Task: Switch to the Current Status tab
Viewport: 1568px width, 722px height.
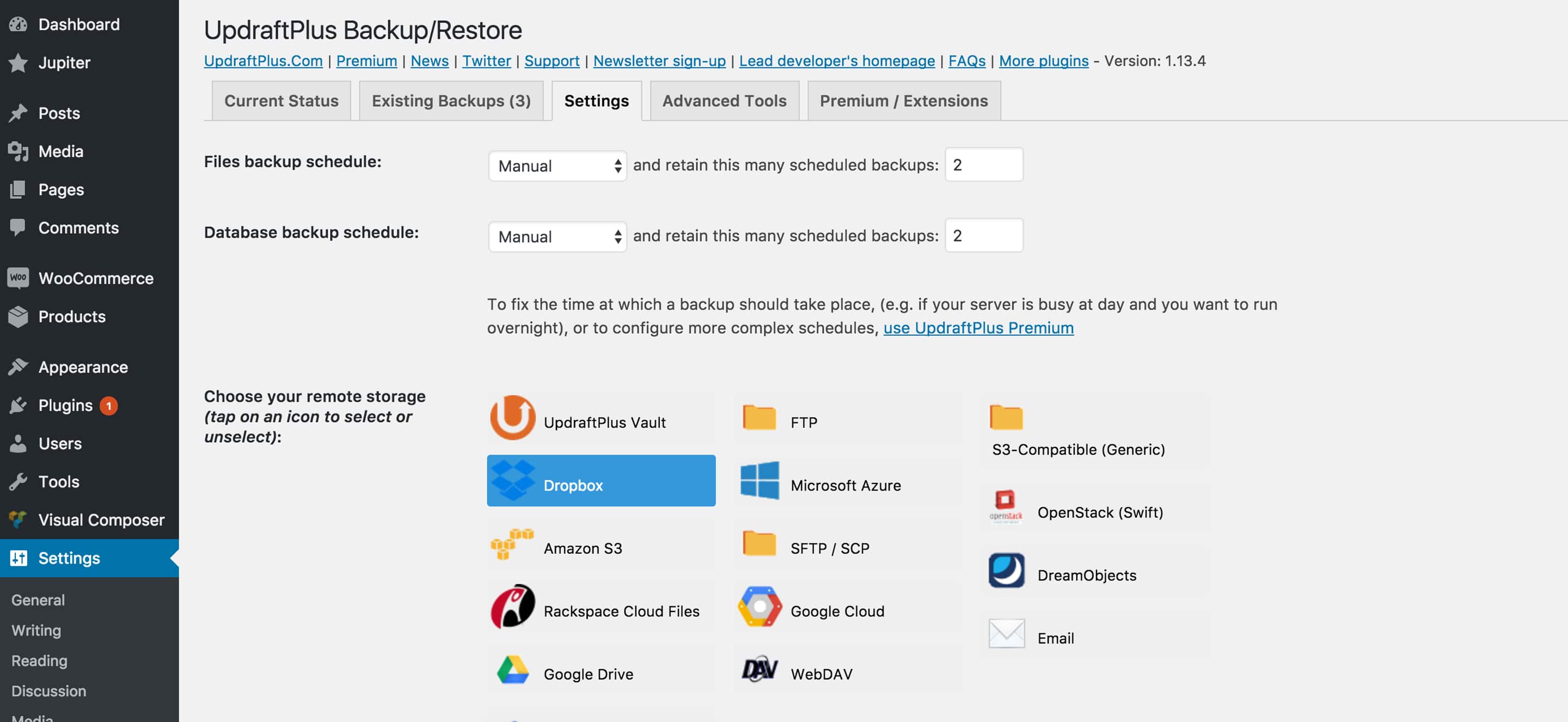Action: click(281, 100)
